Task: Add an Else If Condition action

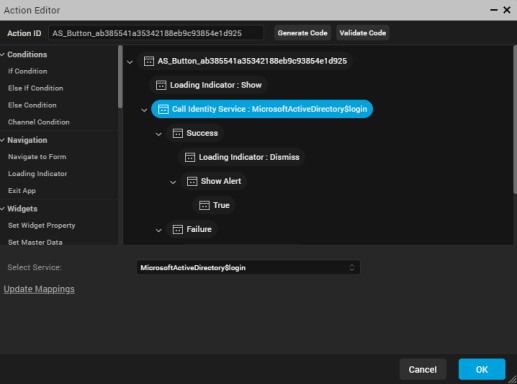Action: (35, 88)
